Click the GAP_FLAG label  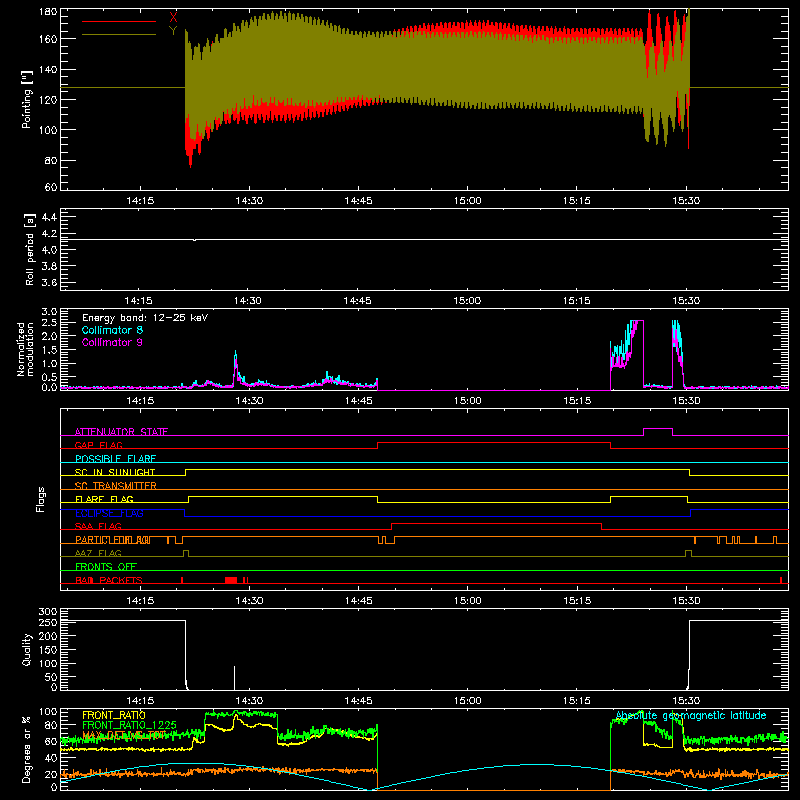coord(98,445)
